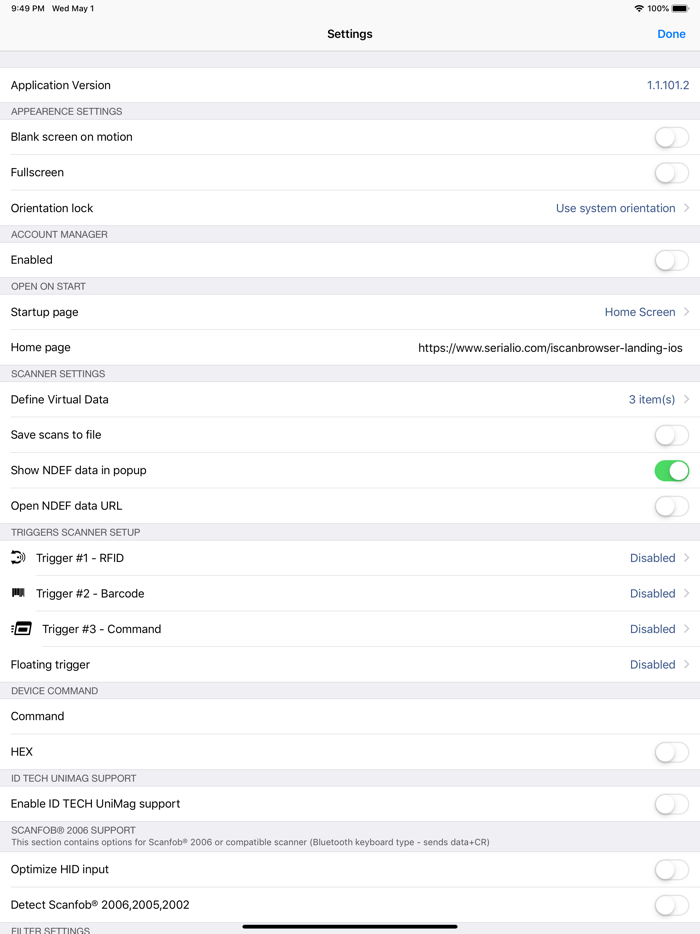This screenshot has width=700, height=934.
Task: Enable ID TECH UniMag support
Action: (671, 803)
